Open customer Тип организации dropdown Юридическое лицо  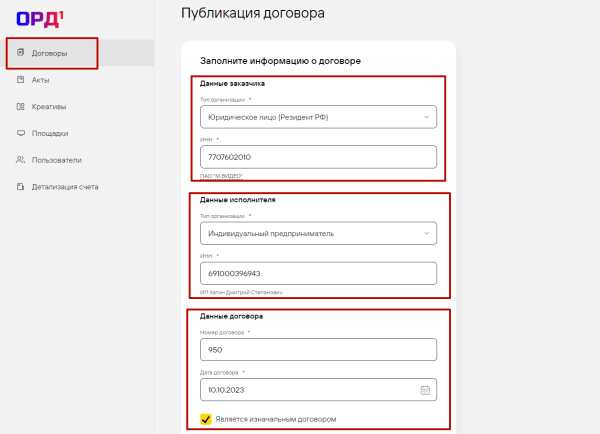pos(318,117)
